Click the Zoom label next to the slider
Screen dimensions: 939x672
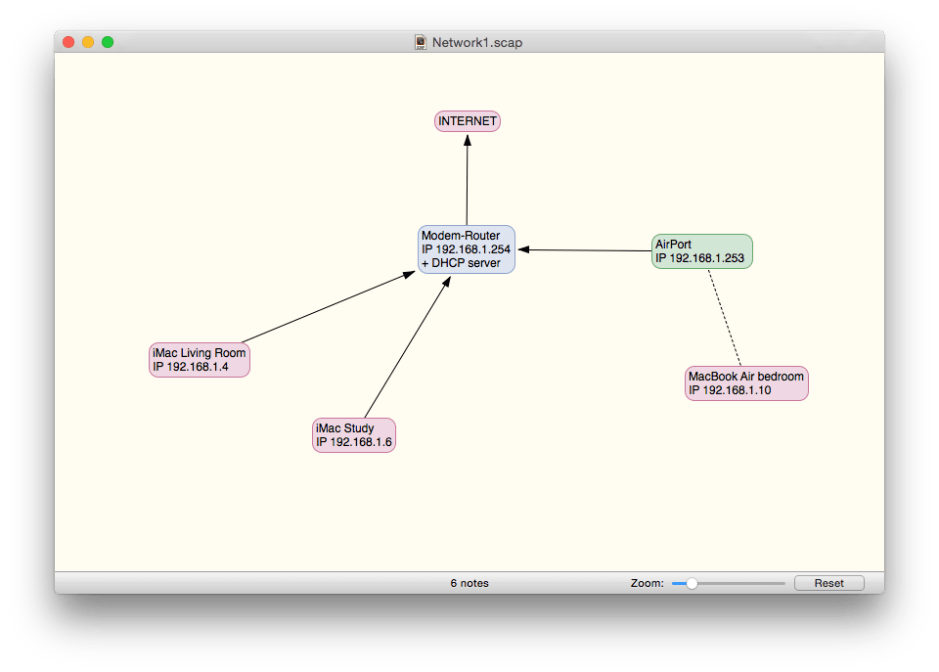[x=646, y=583]
